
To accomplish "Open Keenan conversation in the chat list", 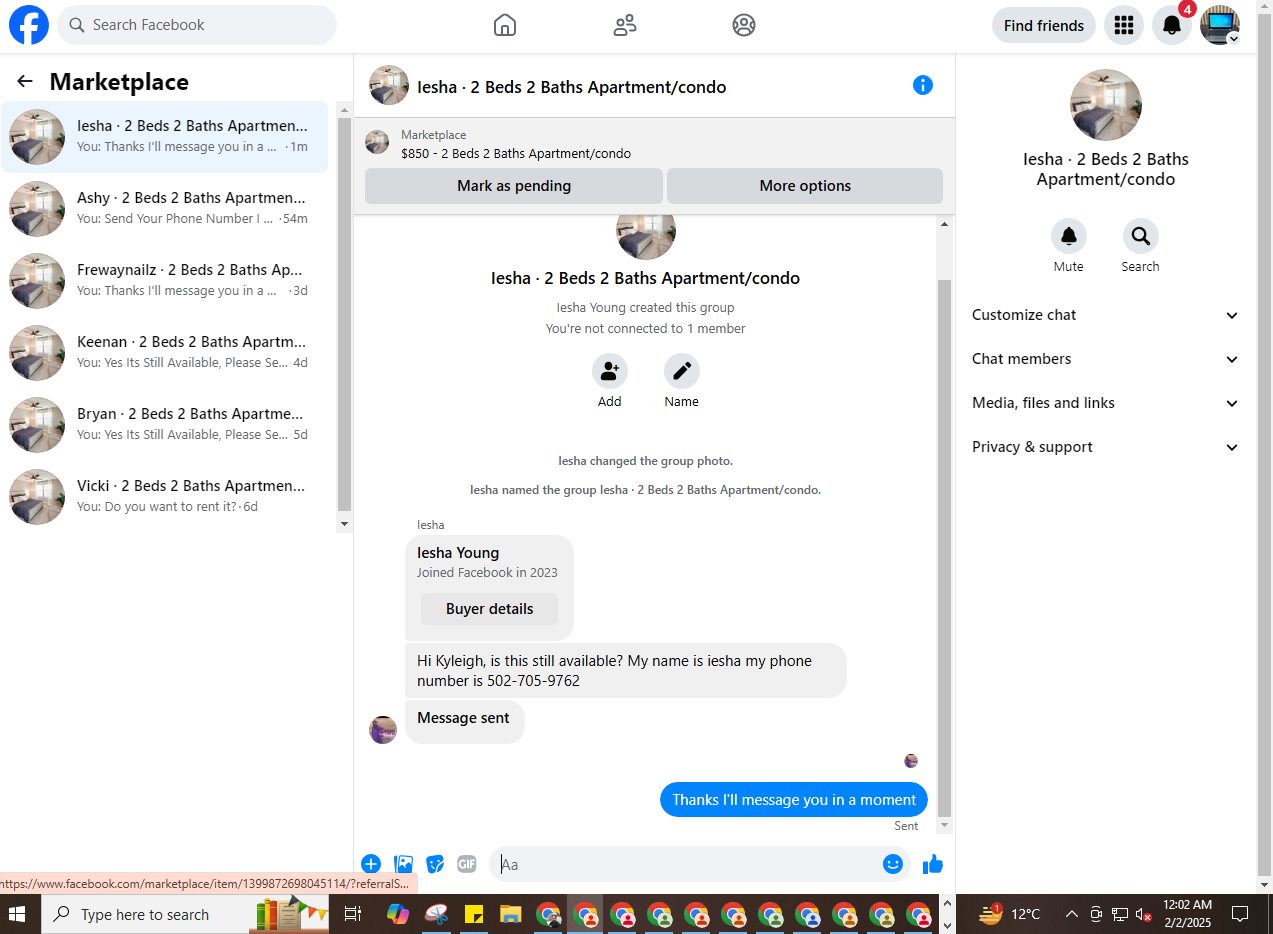I will (164, 353).
